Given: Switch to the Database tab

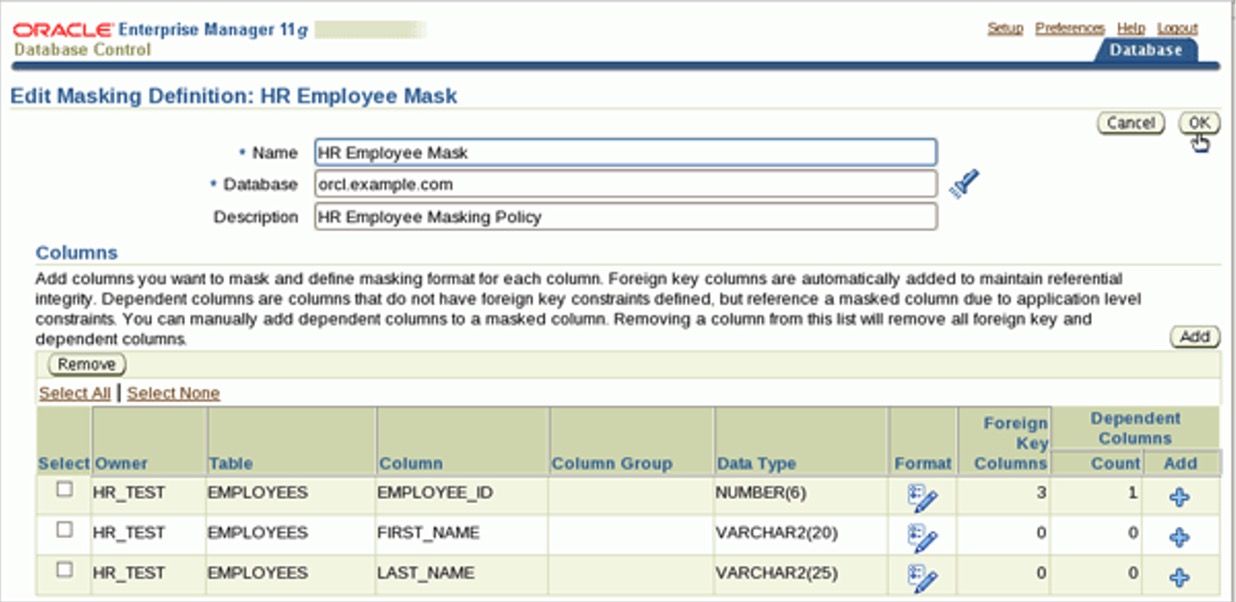Looking at the screenshot, I should pyautogui.click(x=1146, y=50).
